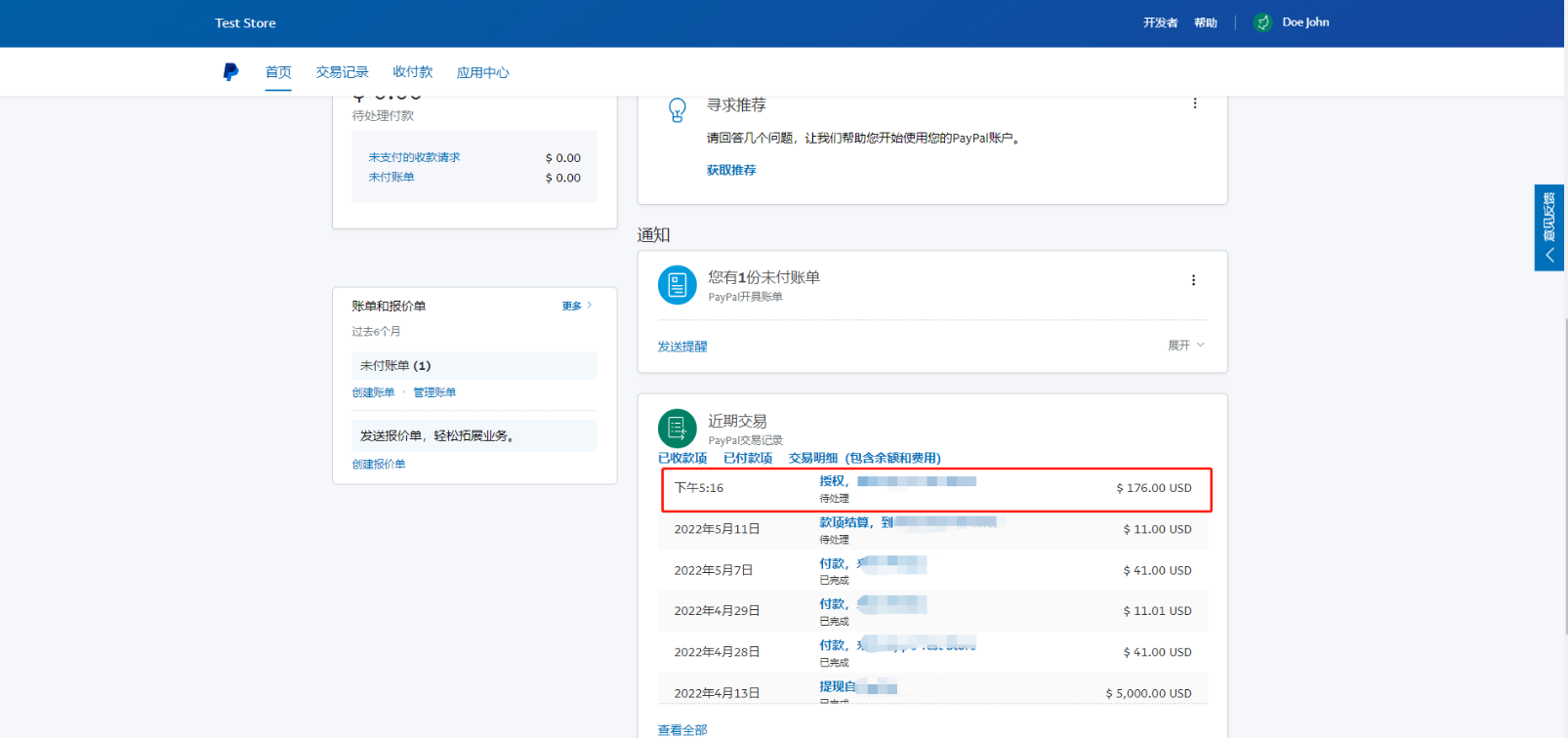Screen dimensions: 1568x738
Task: Open 付款 transaction dated 2022年4月28日
Action: (932, 652)
